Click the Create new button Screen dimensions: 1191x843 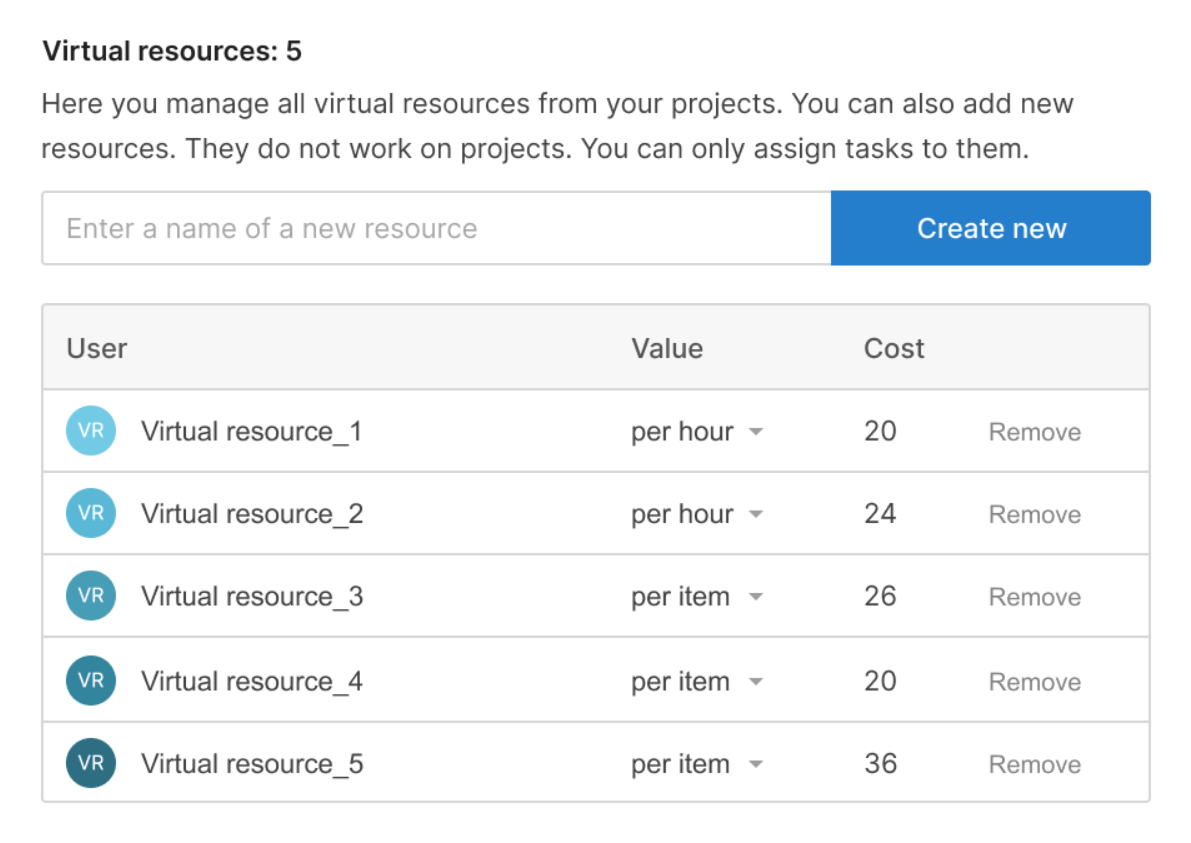tap(990, 228)
